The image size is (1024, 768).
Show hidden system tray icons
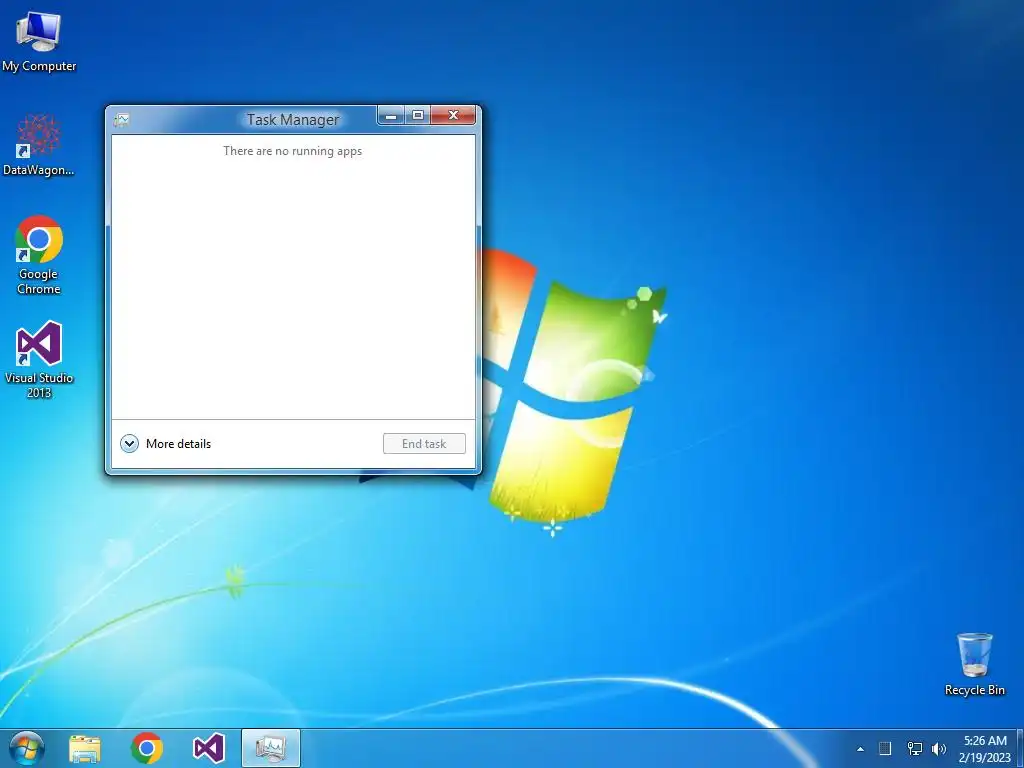tap(860, 749)
